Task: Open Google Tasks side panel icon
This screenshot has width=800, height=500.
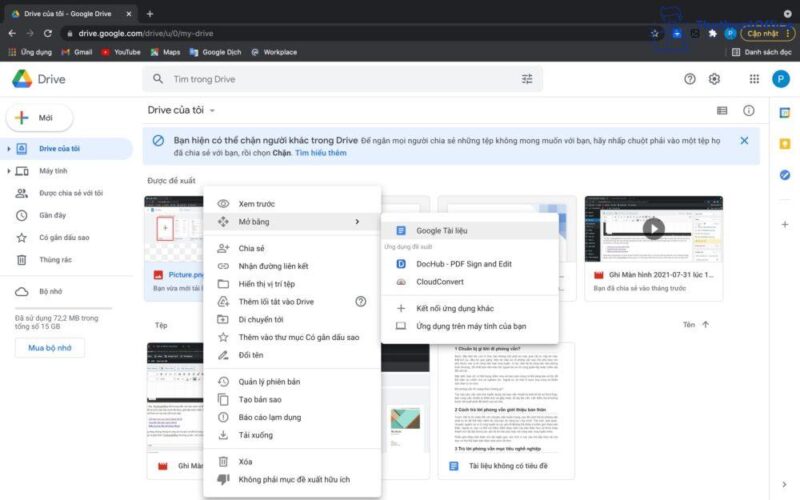Action: point(785,175)
